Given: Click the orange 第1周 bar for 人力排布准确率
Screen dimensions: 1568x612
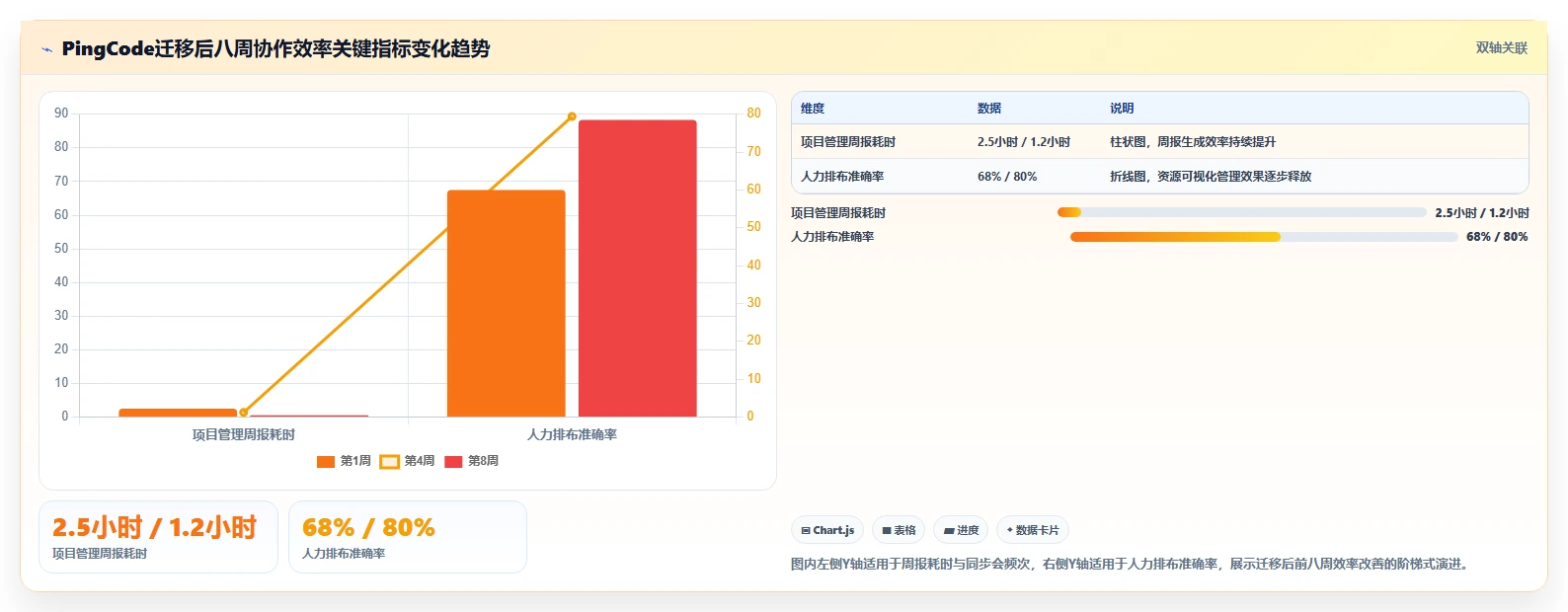Looking at the screenshot, I should [507, 303].
